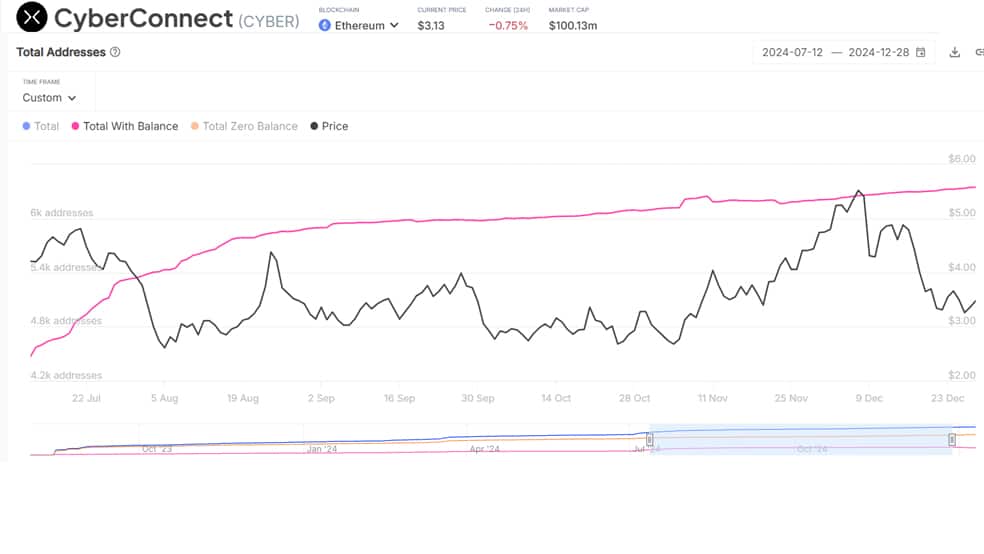
Task: Click the $100.13m market cap value
Action: coord(573,26)
